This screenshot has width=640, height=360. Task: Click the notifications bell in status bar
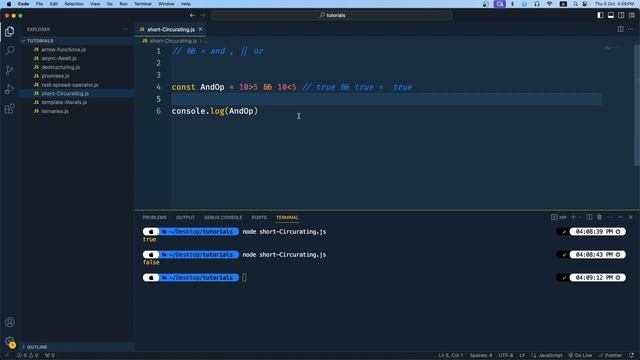click(x=632, y=356)
